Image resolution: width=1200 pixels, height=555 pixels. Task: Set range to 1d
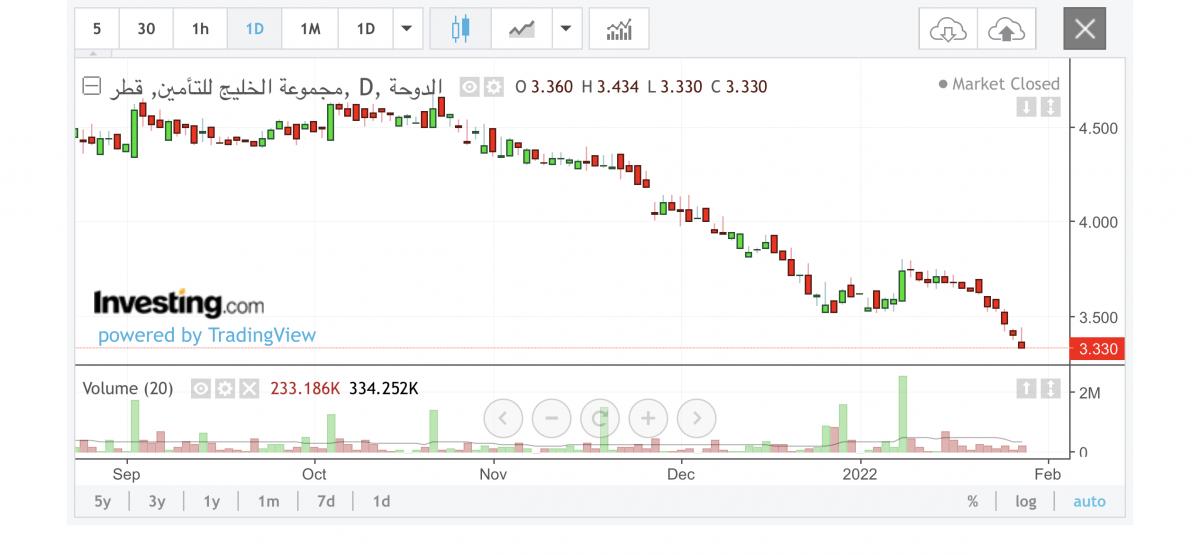(381, 501)
